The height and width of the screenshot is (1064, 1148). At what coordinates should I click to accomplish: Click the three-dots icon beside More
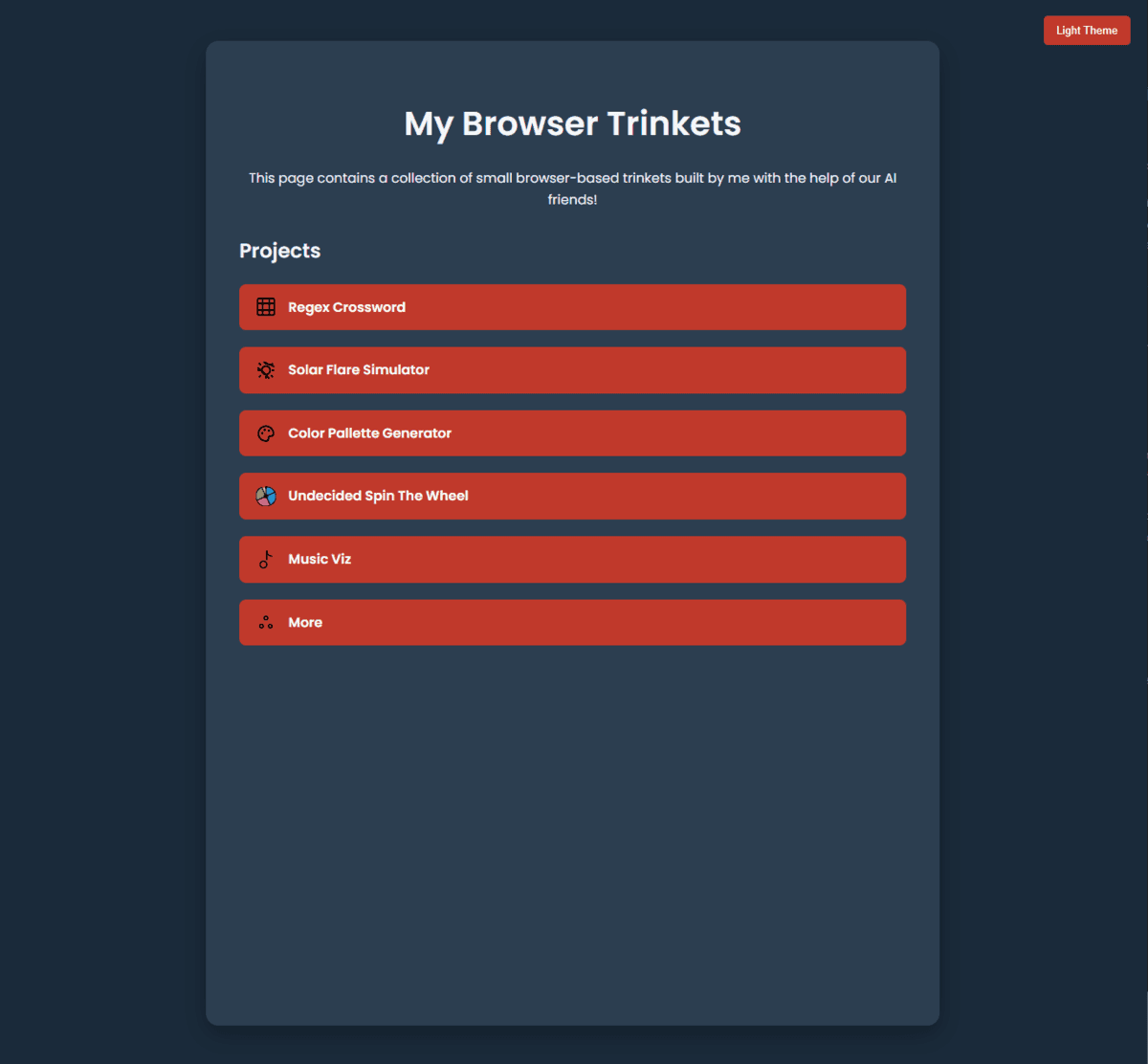coord(266,623)
